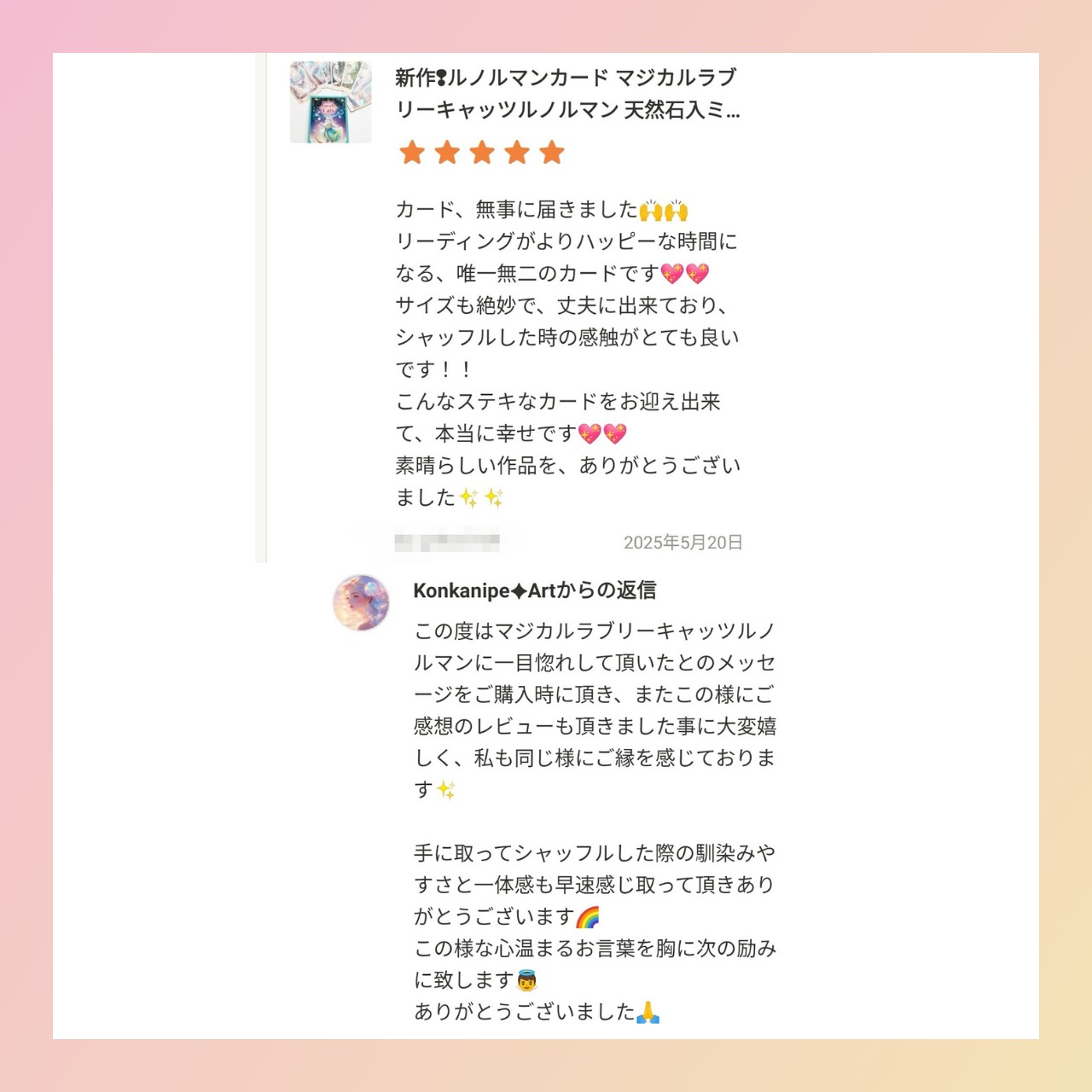This screenshot has height=1092, width=1092.
Task: Open the Lenormand card product thumbnail
Action: (x=331, y=102)
